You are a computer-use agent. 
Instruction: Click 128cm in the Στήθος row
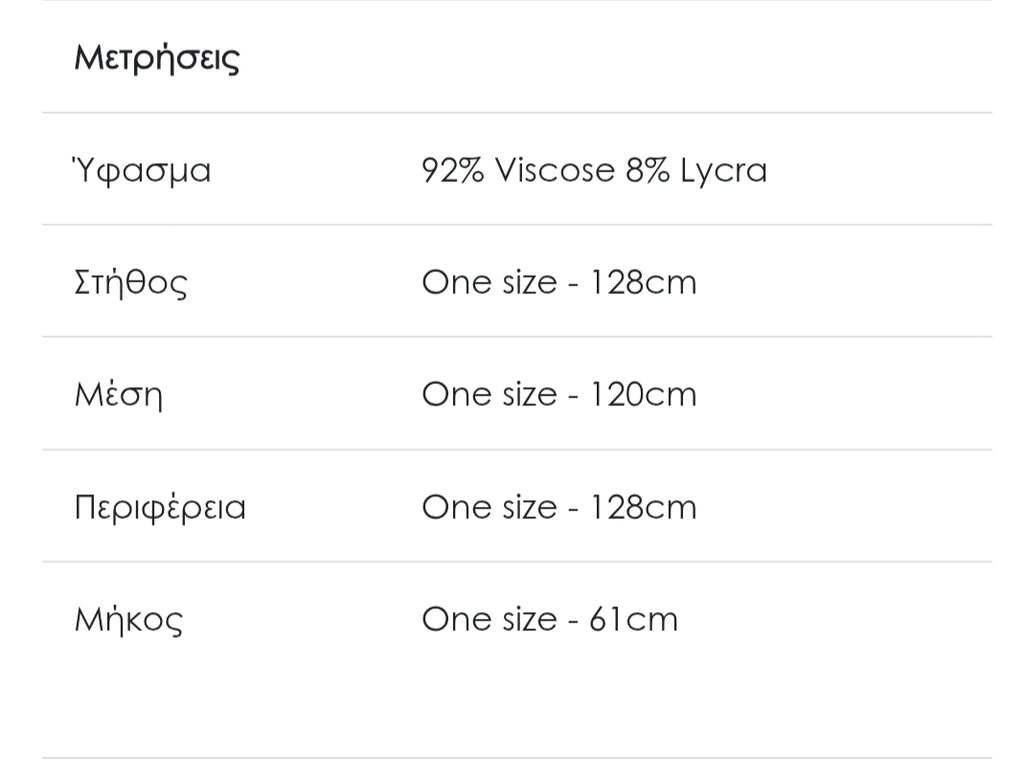tap(642, 282)
